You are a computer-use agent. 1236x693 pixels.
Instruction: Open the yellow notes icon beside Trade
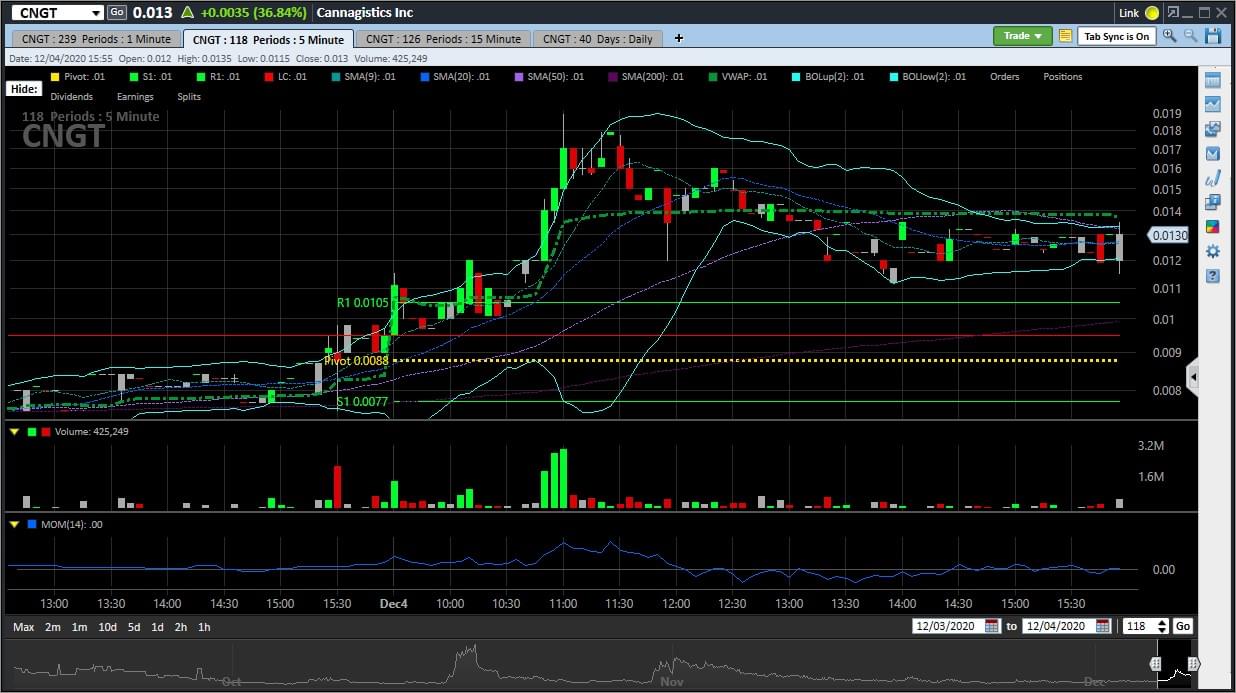[1064, 35]
